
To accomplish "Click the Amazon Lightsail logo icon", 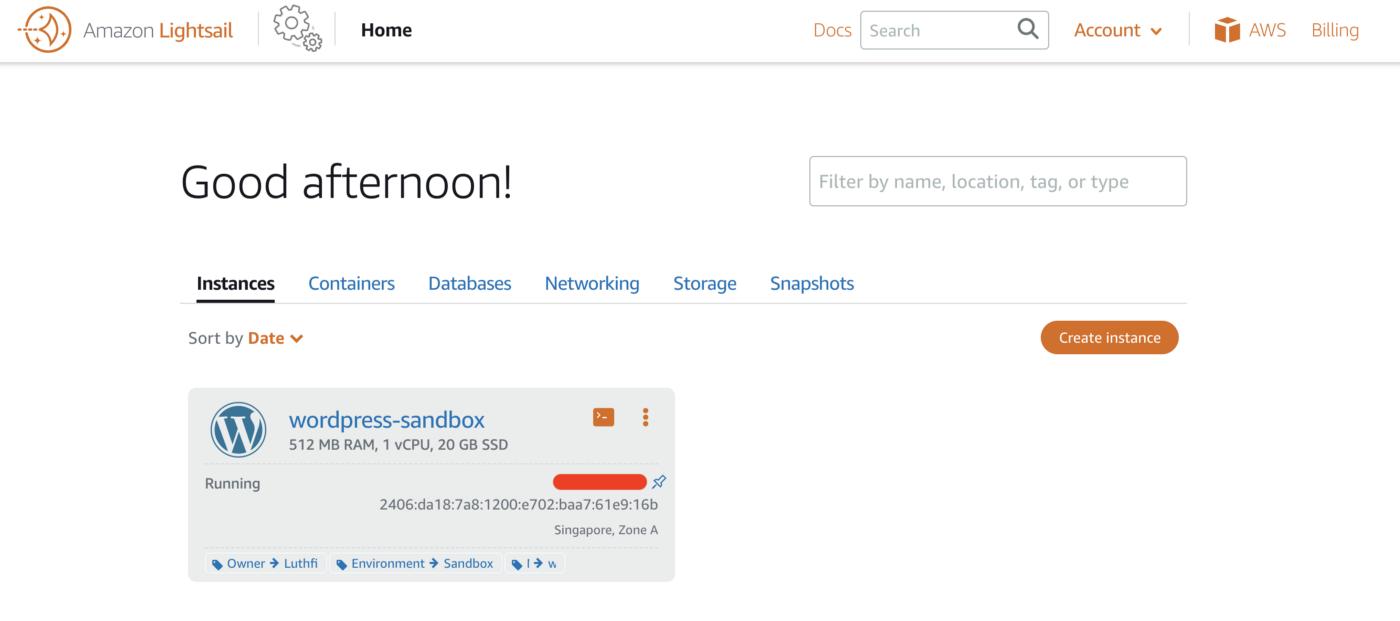I will click(x=45, y=30).
